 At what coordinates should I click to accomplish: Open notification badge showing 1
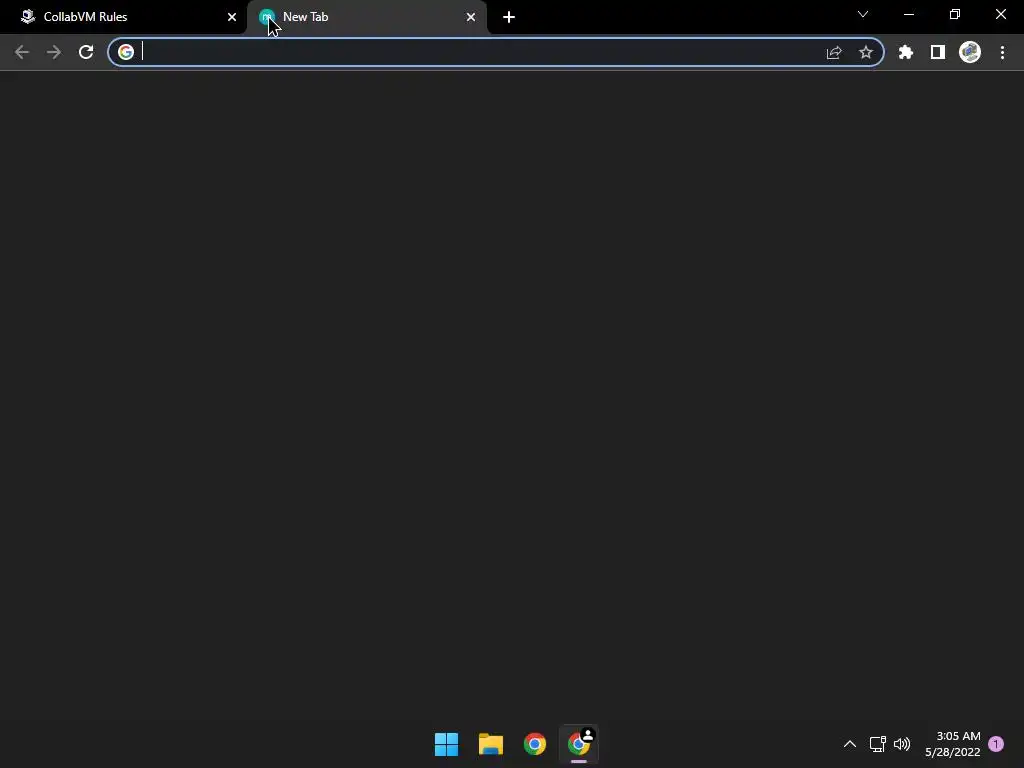(996, 744)
